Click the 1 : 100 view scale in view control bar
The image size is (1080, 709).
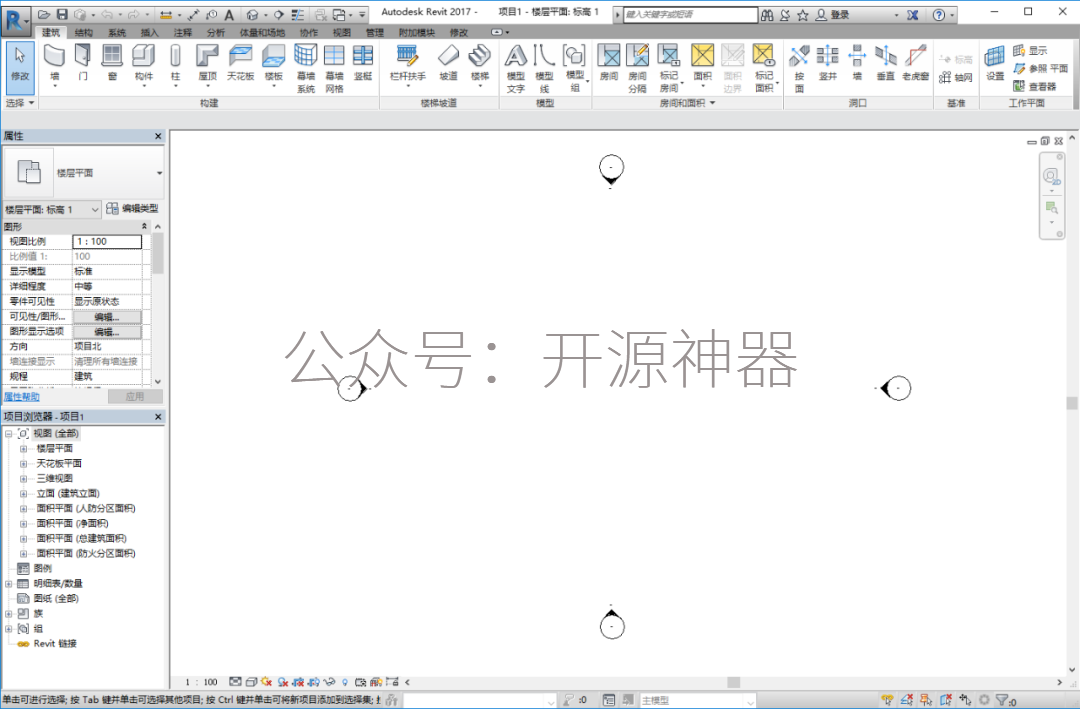pyautogui.click(x=201, y=682)
